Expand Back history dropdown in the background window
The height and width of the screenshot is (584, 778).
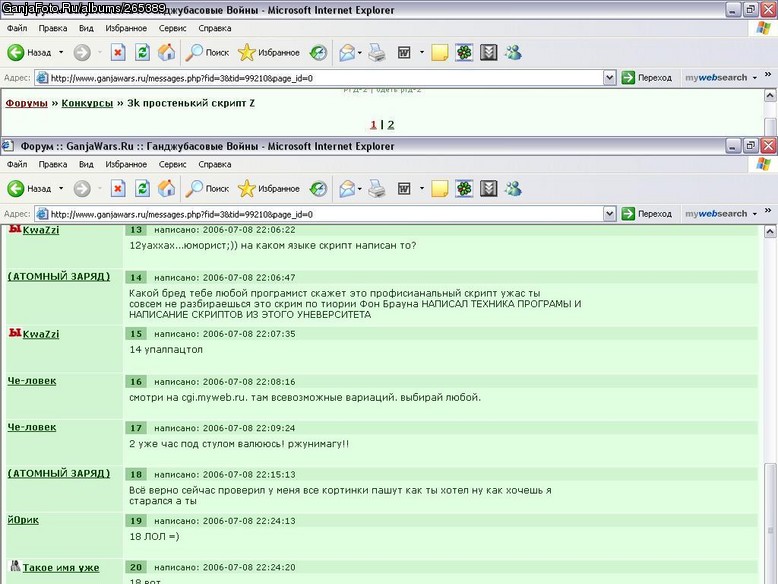click(61, 52)
